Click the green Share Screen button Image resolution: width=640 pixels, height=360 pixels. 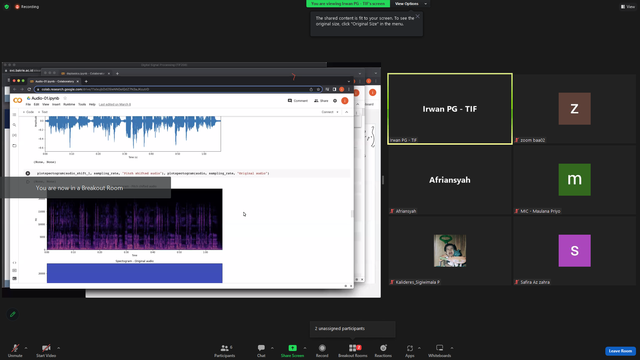coord(292,350)
